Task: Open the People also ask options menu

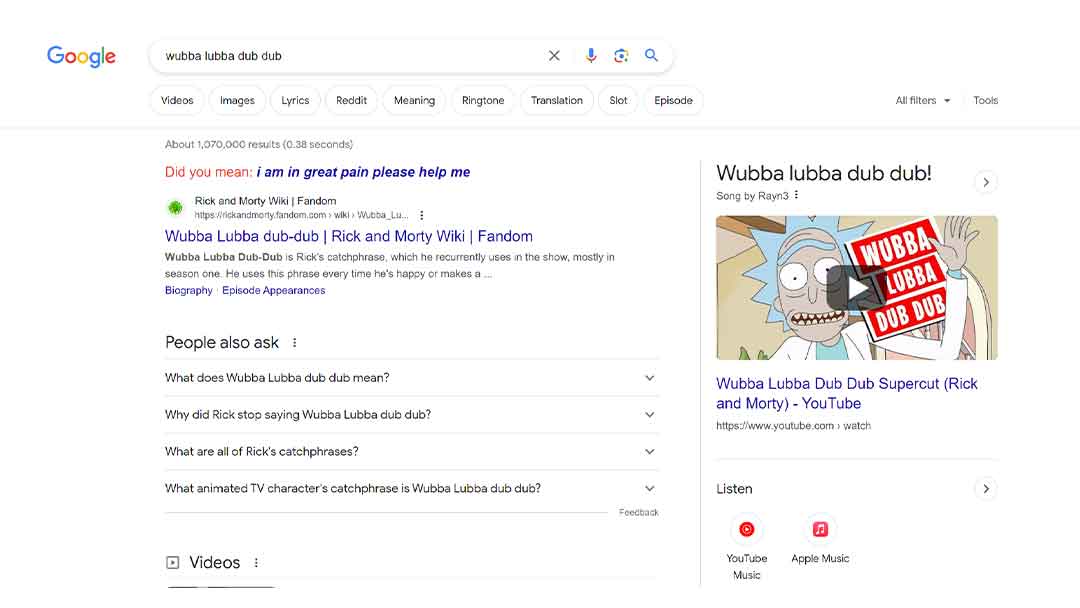Action: point(294,343)
